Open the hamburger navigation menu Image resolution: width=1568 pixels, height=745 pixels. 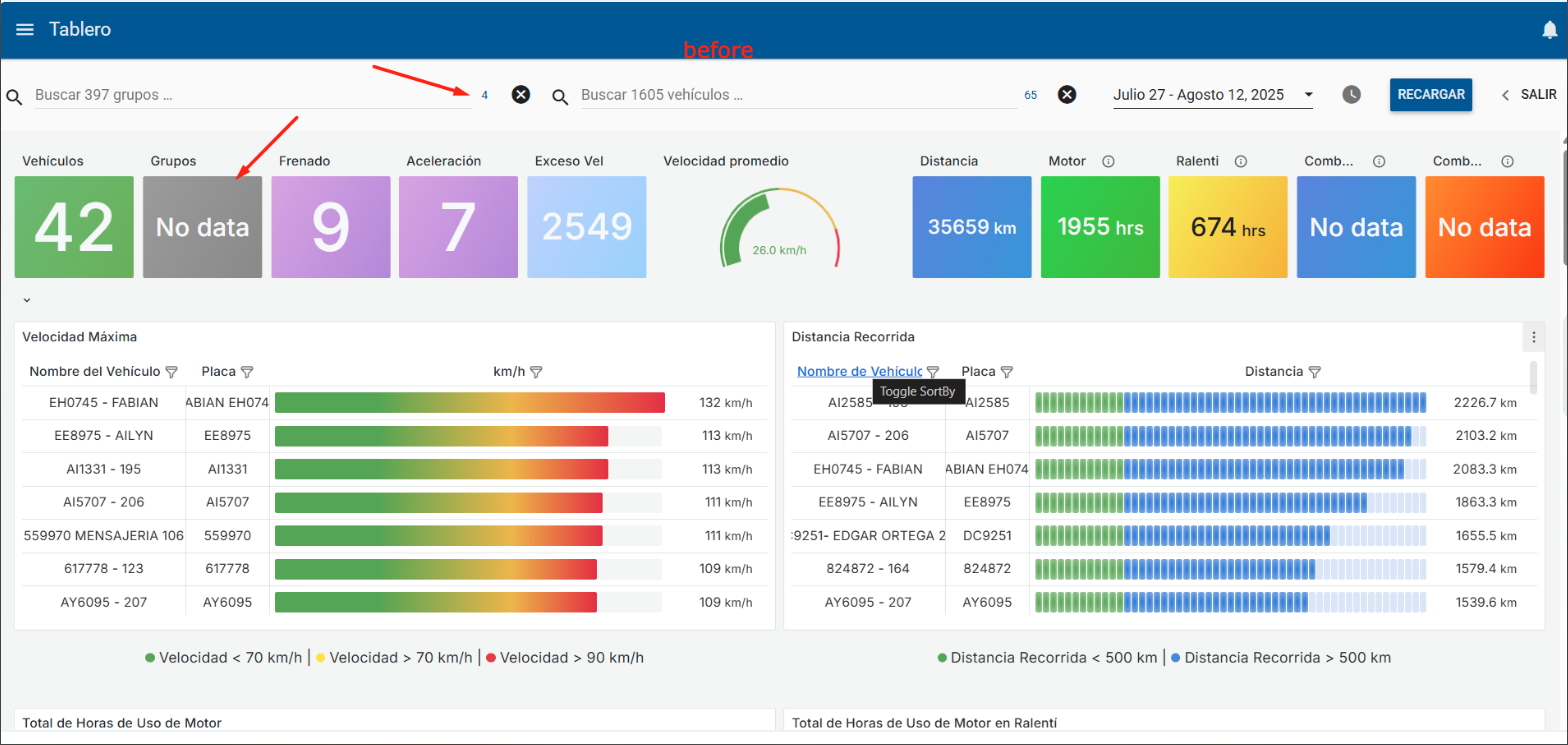pyautogui.click(x=25, y=30)
